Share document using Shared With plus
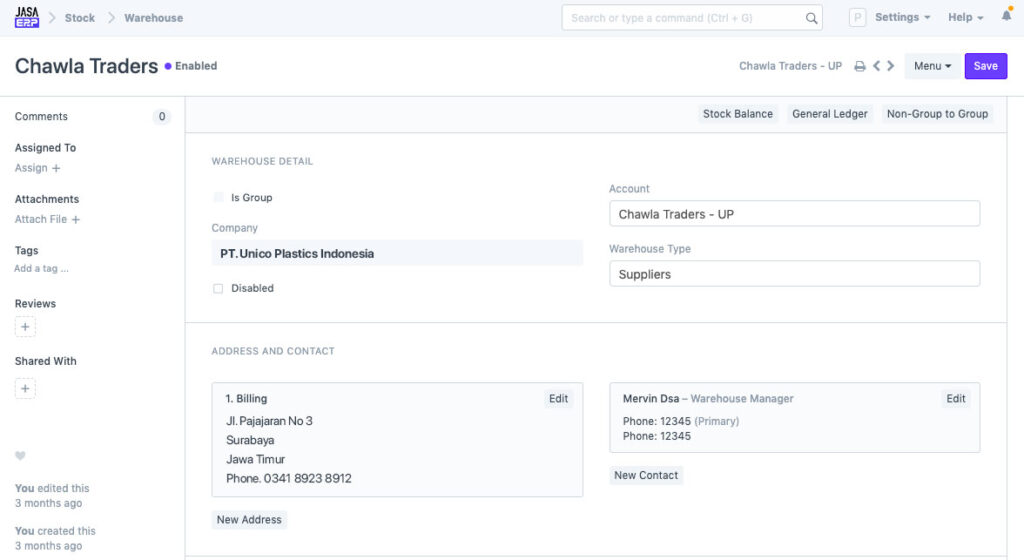This screenshot has height=560, width=1024. 25,388
